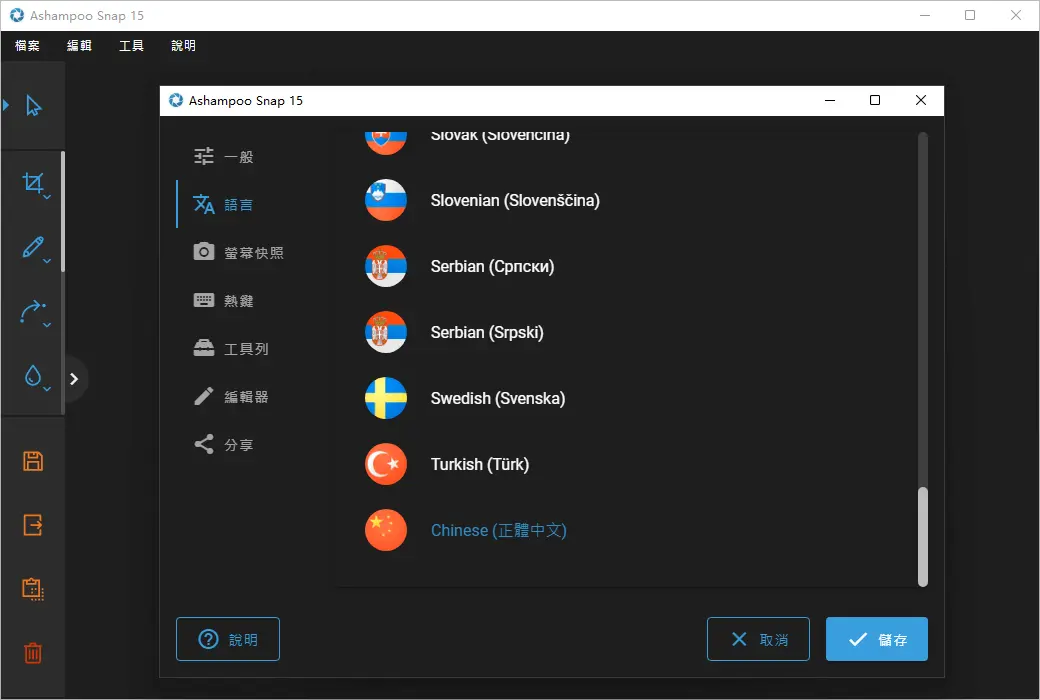
Task: Select the crop tool in left toolbar
Action: pyautogui.click(x=32, y=182)
